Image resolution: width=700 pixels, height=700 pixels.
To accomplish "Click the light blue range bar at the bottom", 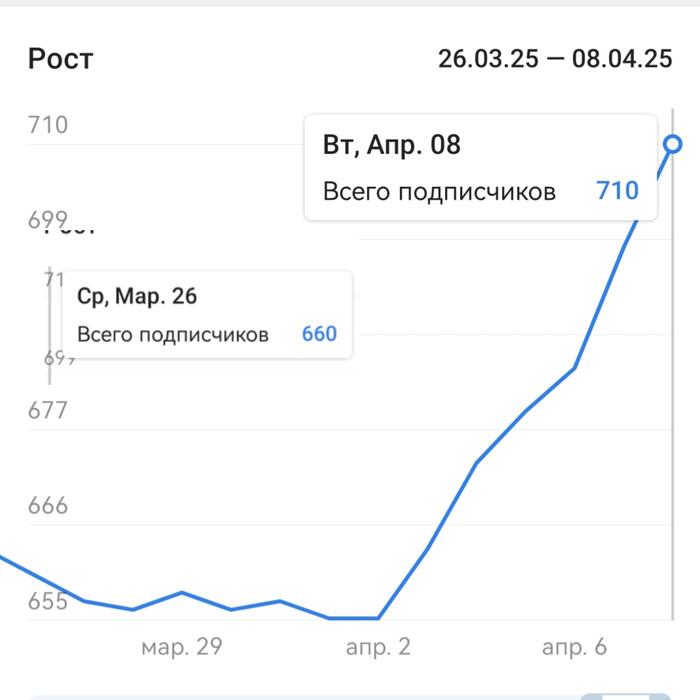I will click(304, 697).
